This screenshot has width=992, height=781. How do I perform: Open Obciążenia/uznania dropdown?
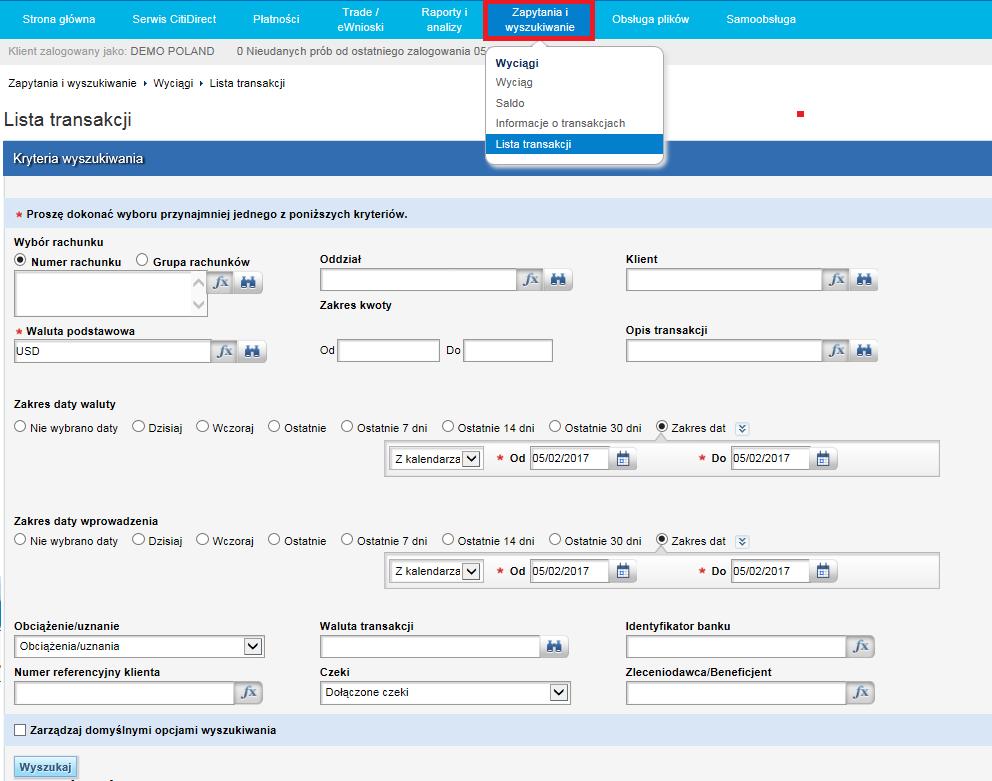click(139, 646)
